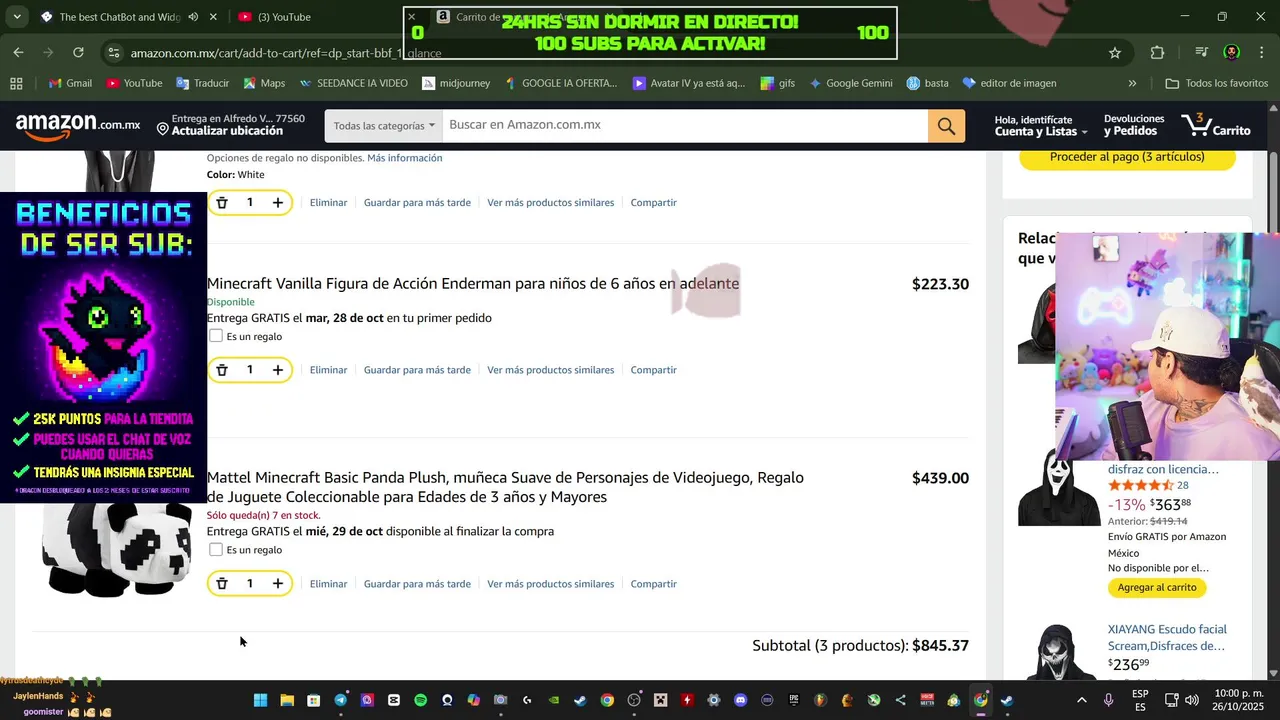
Task: Open Epic Games launcher in taskbar
Action: pos(794,700)
